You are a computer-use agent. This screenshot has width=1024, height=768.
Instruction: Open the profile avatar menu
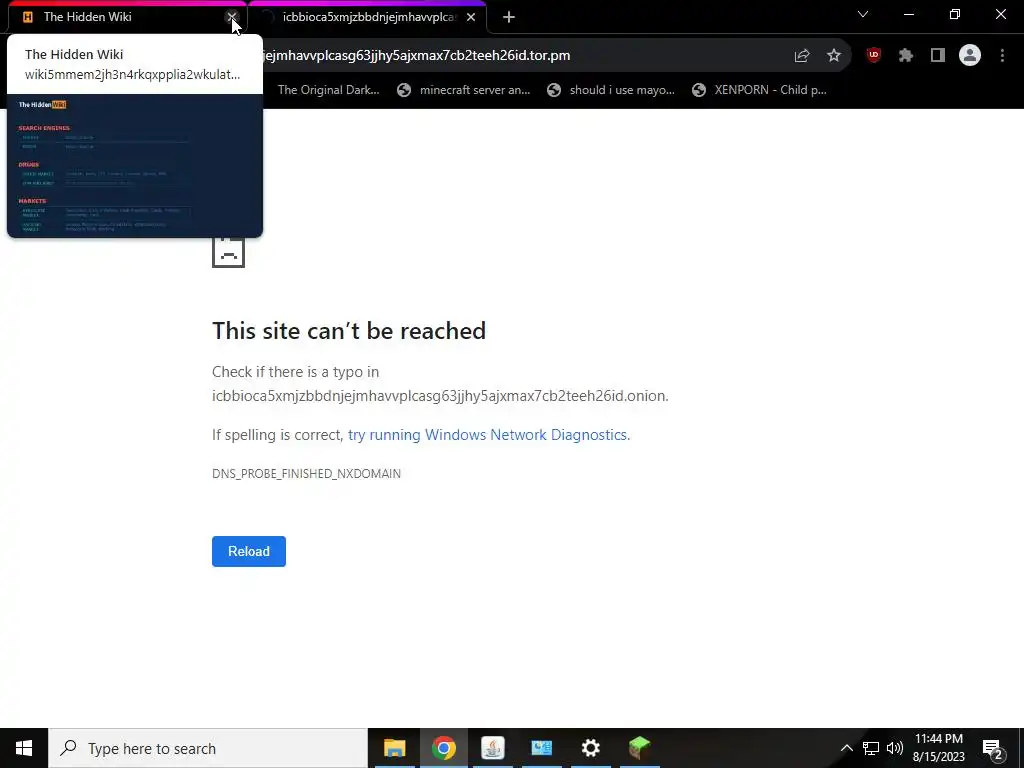[970, 56]
